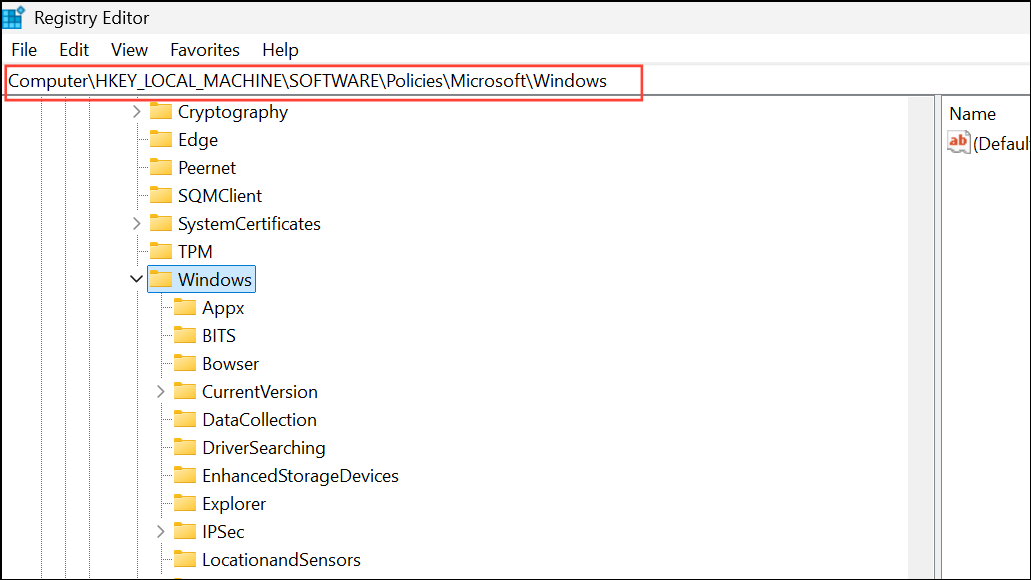Select the Peernet key label

pos(206,168)
